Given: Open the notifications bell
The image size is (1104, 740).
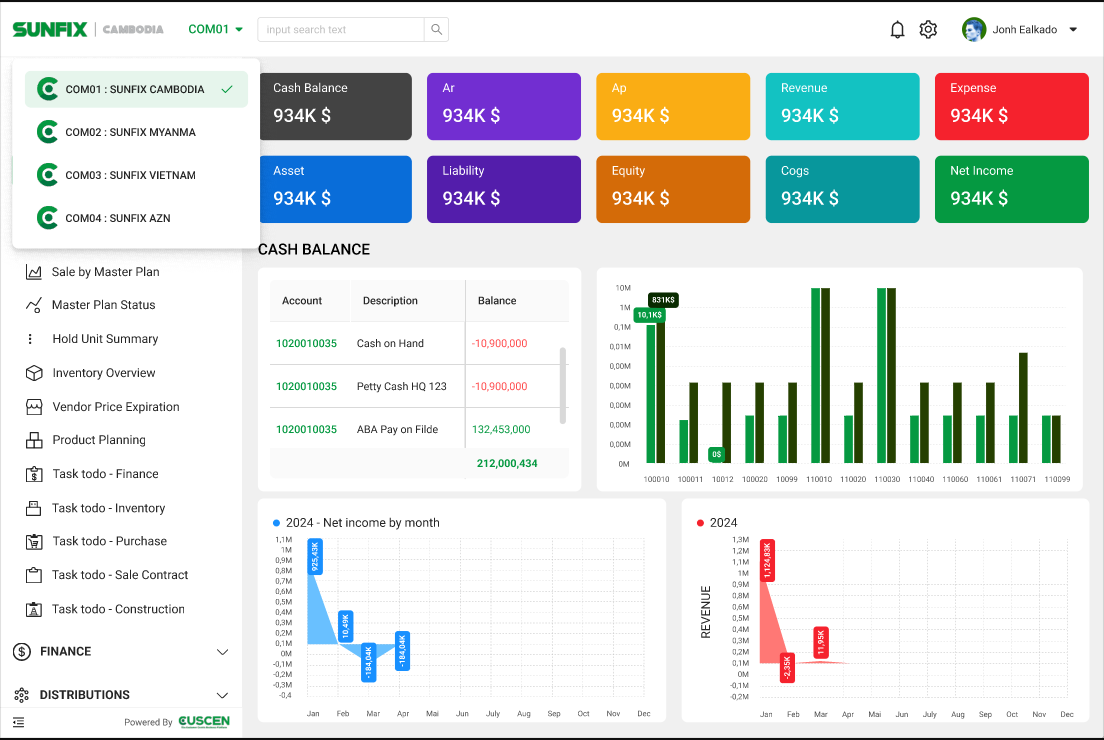Looking at the screenshot, I should 897,30.
